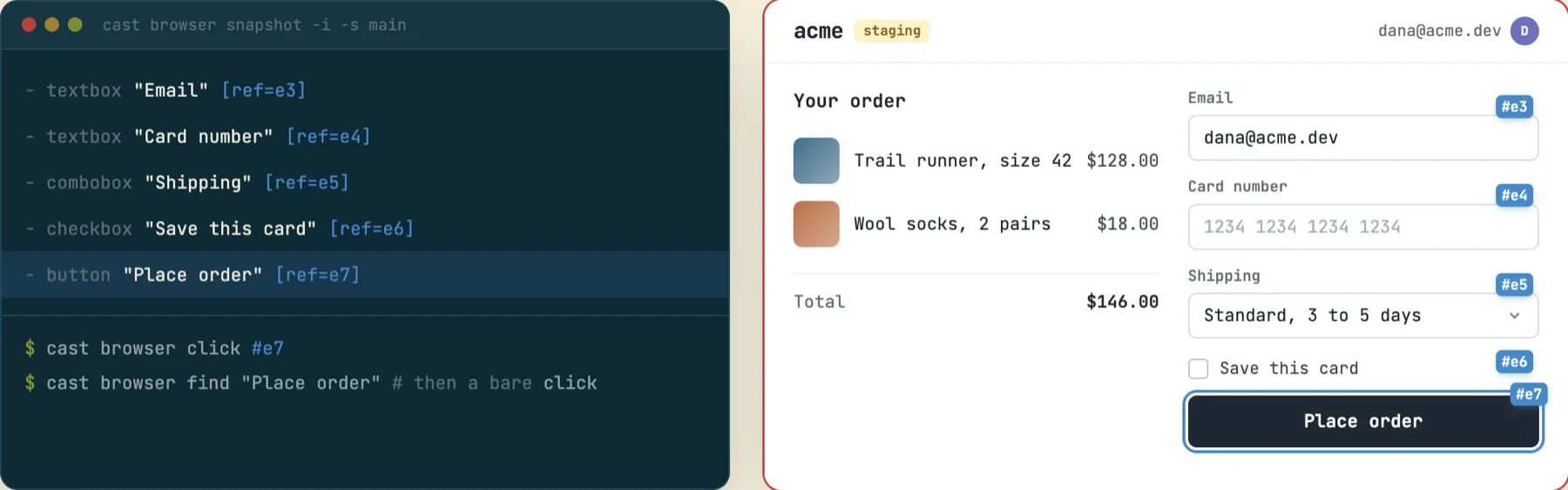This screenshot has height=490, width=1568.
Task: Click the Trail runner, size 42 item name
Action: coord(963,160)
